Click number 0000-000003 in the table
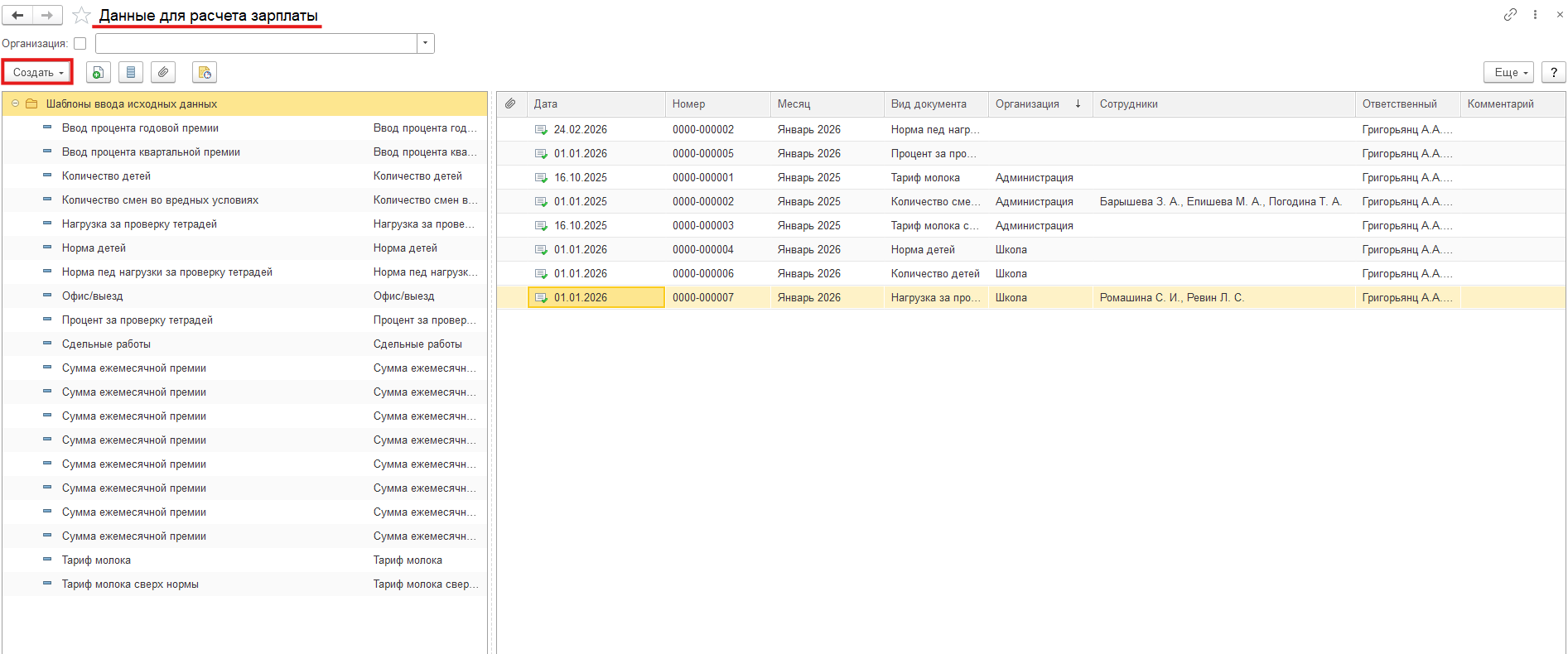This screenshot has height=654, width=1568. 703,226
